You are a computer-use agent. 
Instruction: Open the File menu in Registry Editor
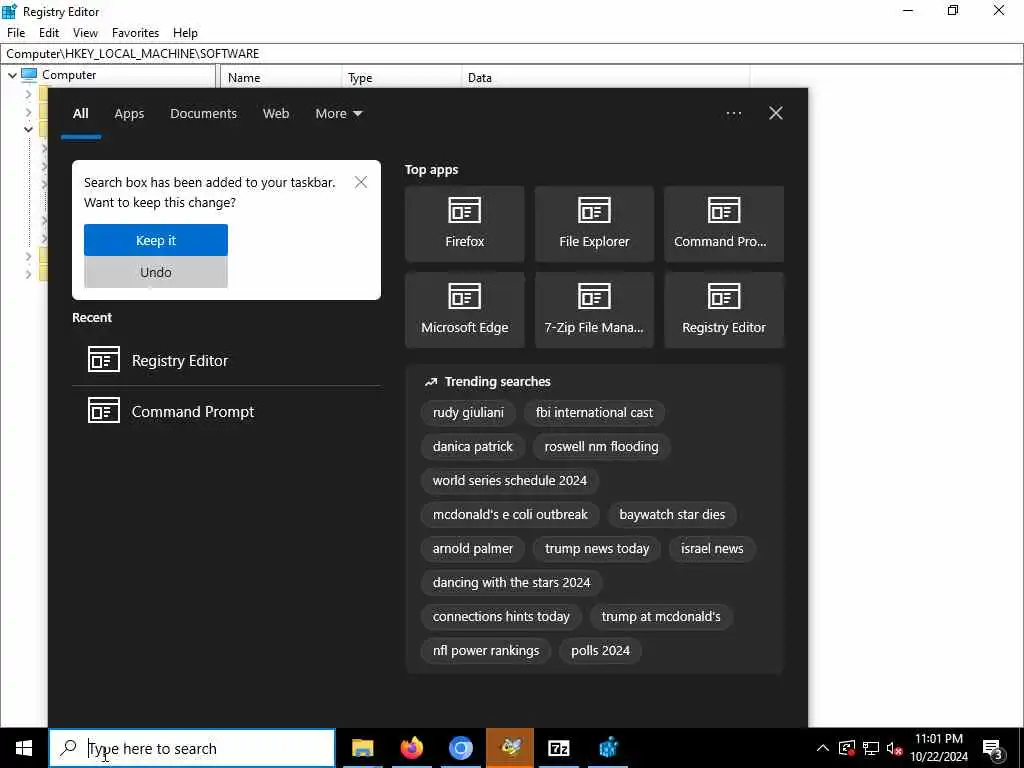pyautogui.click(x=16, y=33)
